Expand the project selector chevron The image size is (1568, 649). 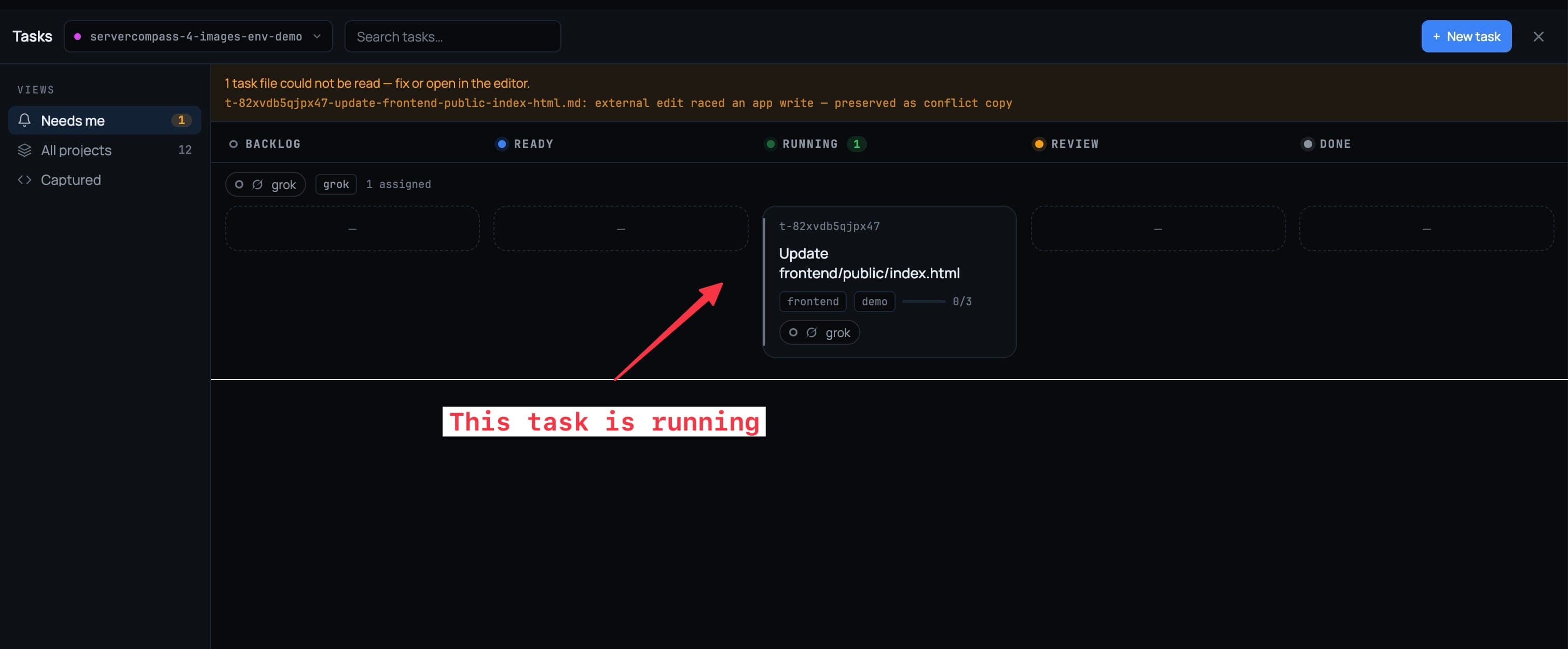(x=317, y=36)
